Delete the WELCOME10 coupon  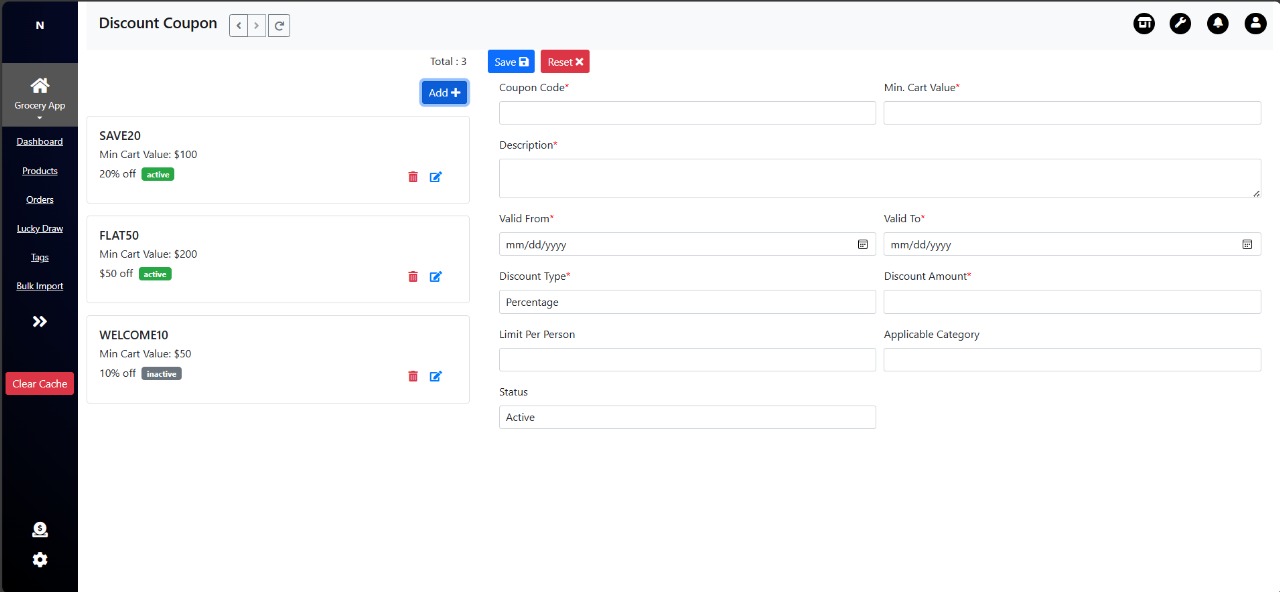coord(413,377)
